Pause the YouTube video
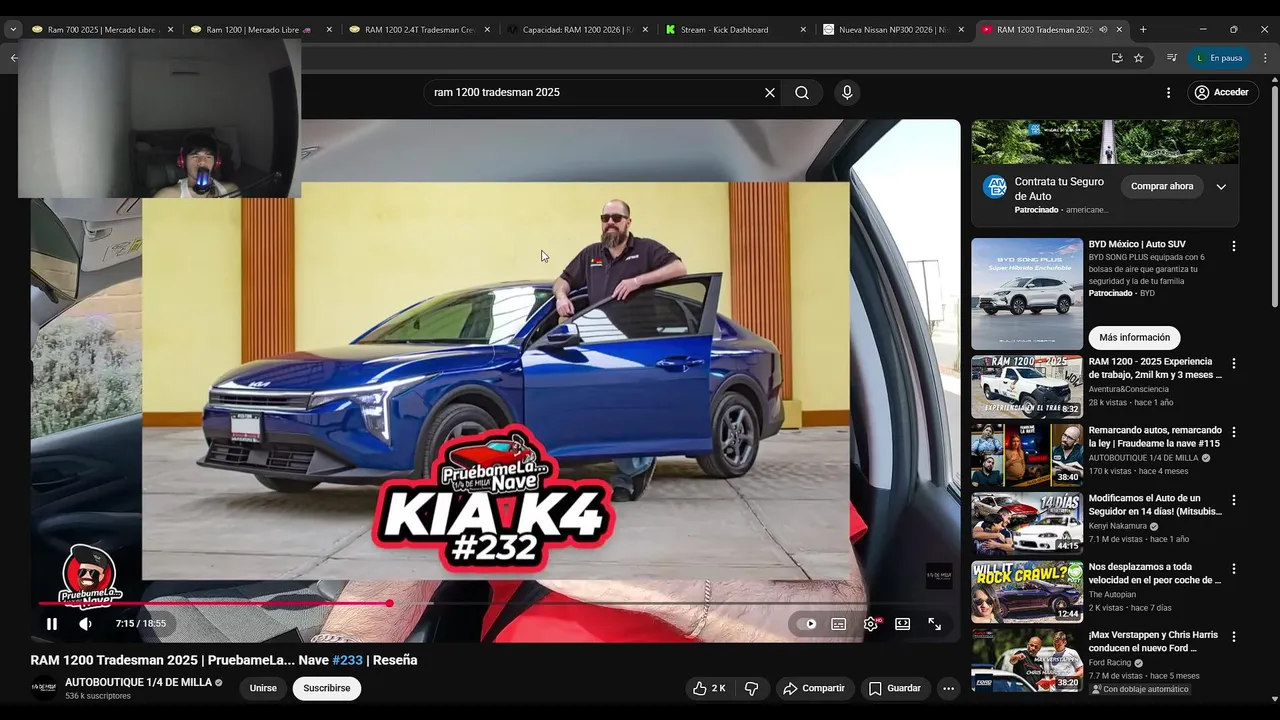The height and width of the screenshot is (720, 1280). pyautogui.click(x=52, y=624)
